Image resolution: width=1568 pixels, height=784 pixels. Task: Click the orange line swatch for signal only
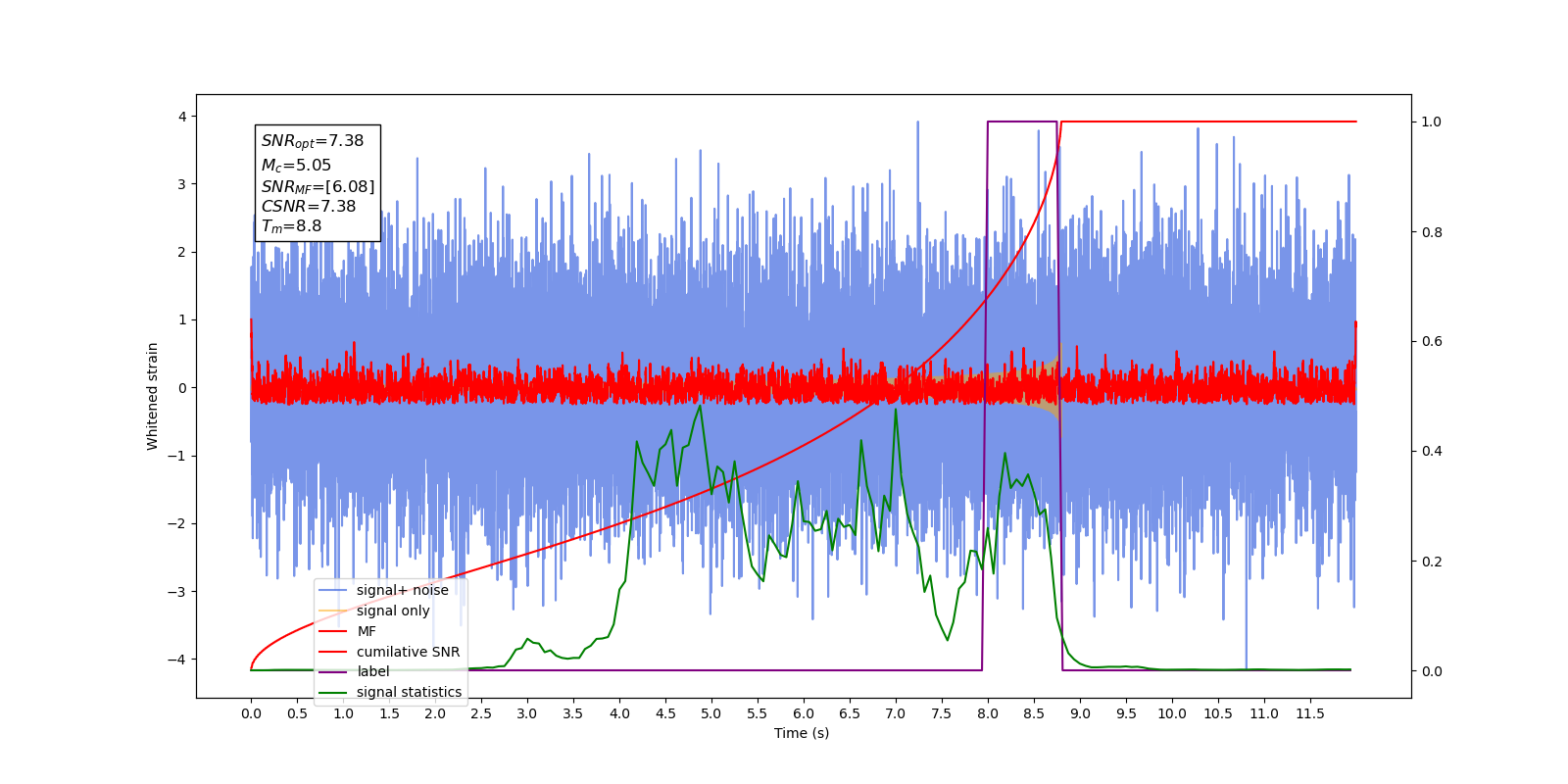coord(333,611)
